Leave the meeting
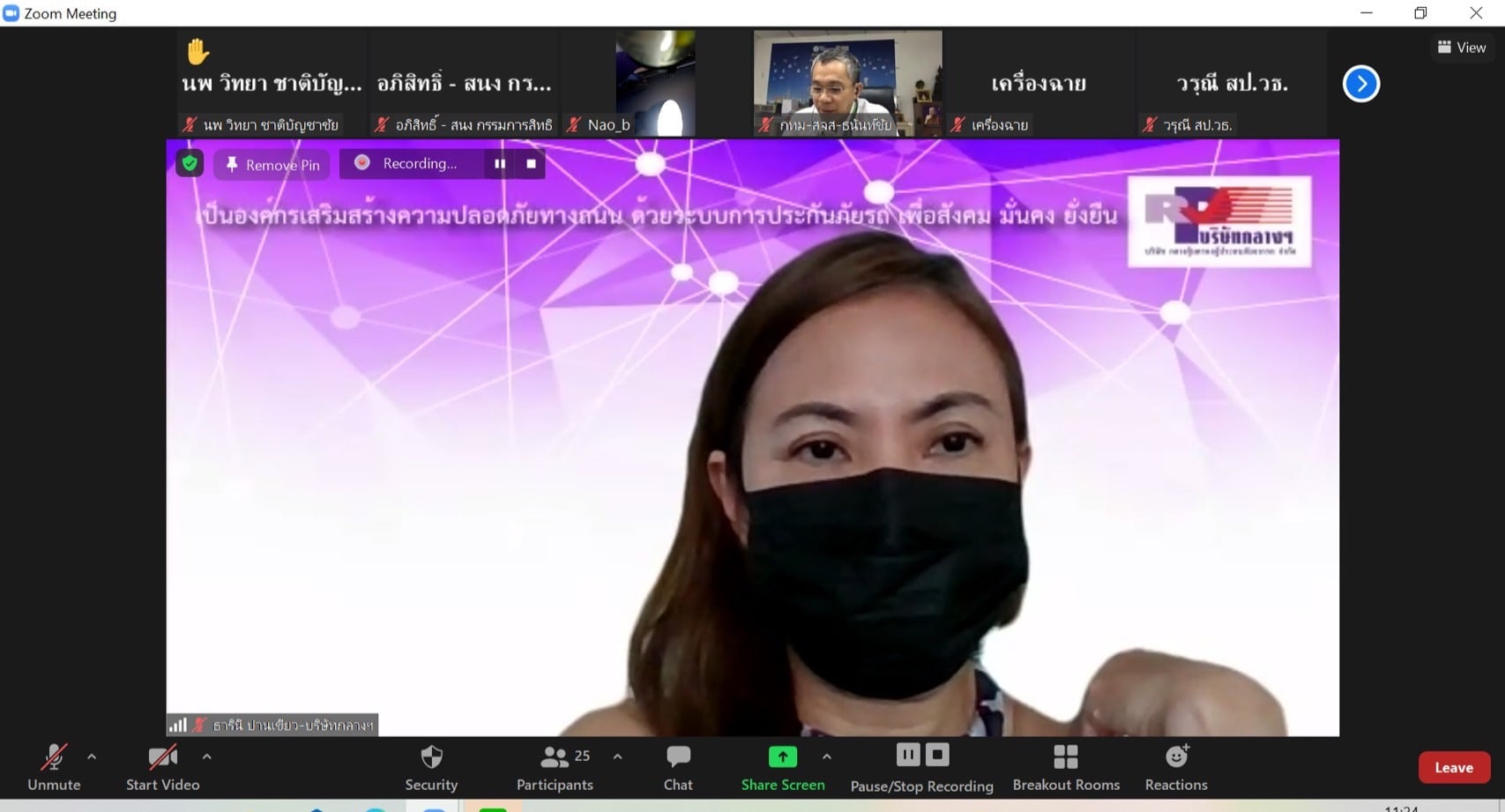 [x=1453, y=767]
